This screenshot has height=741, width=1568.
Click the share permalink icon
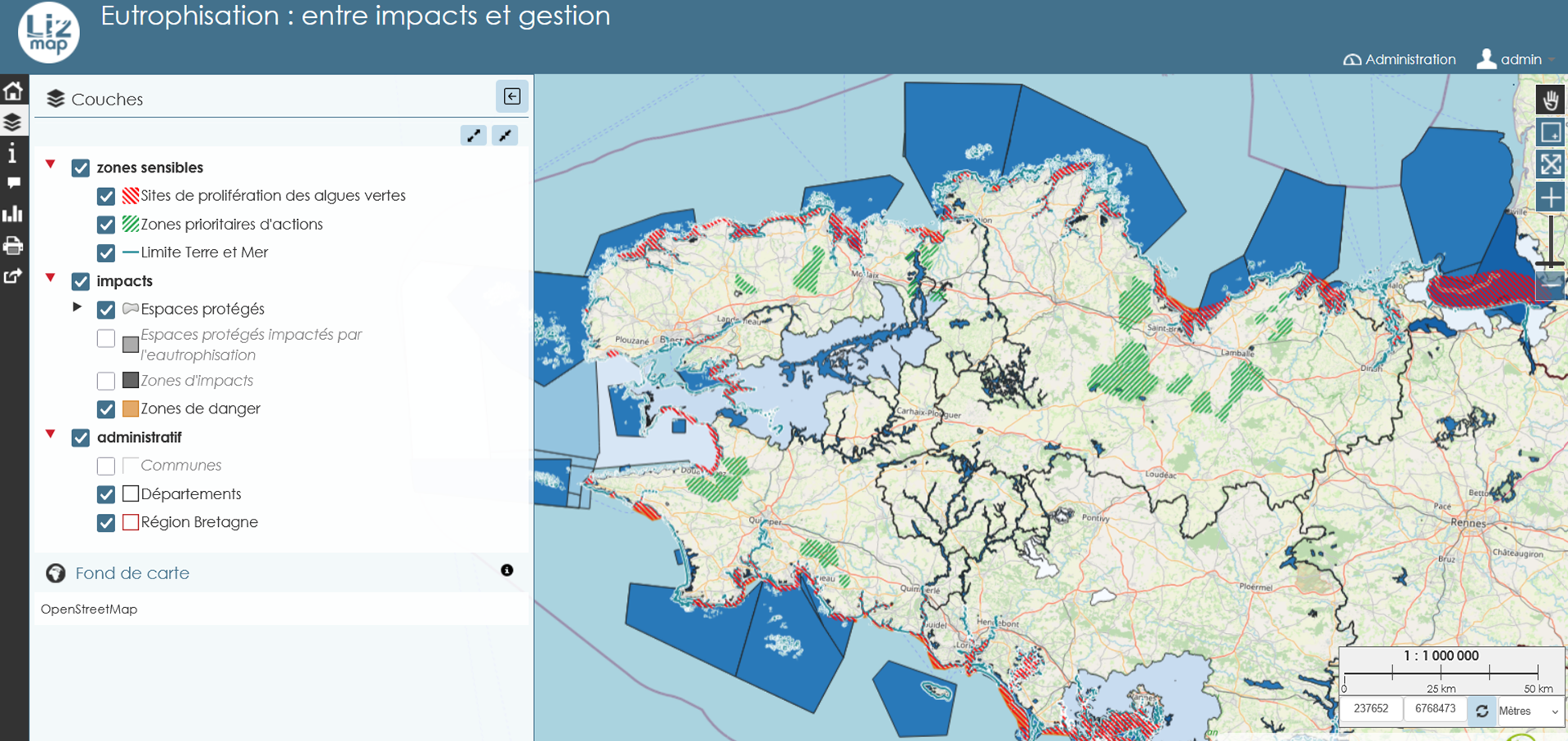[13, 276]
